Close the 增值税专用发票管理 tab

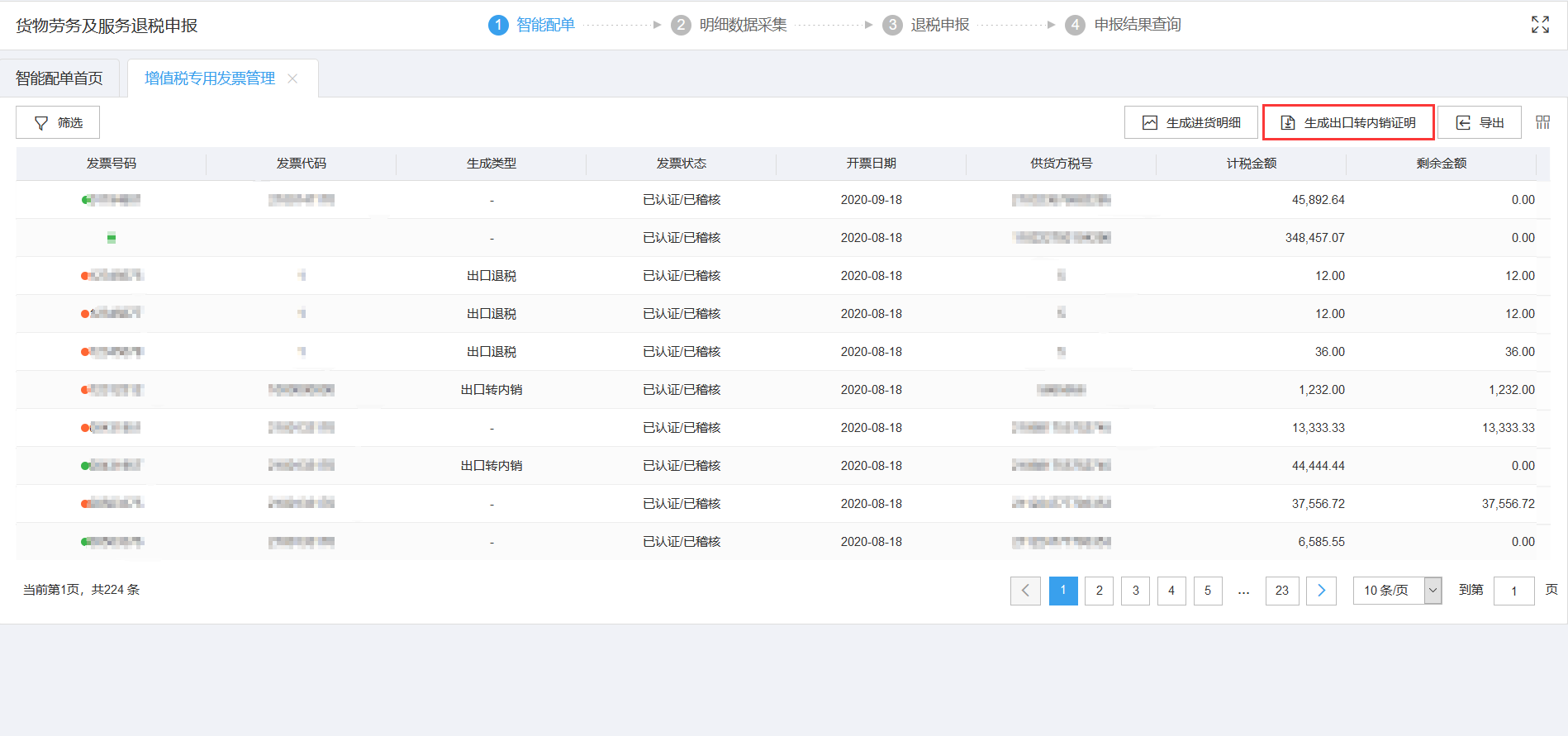[292, 78]
